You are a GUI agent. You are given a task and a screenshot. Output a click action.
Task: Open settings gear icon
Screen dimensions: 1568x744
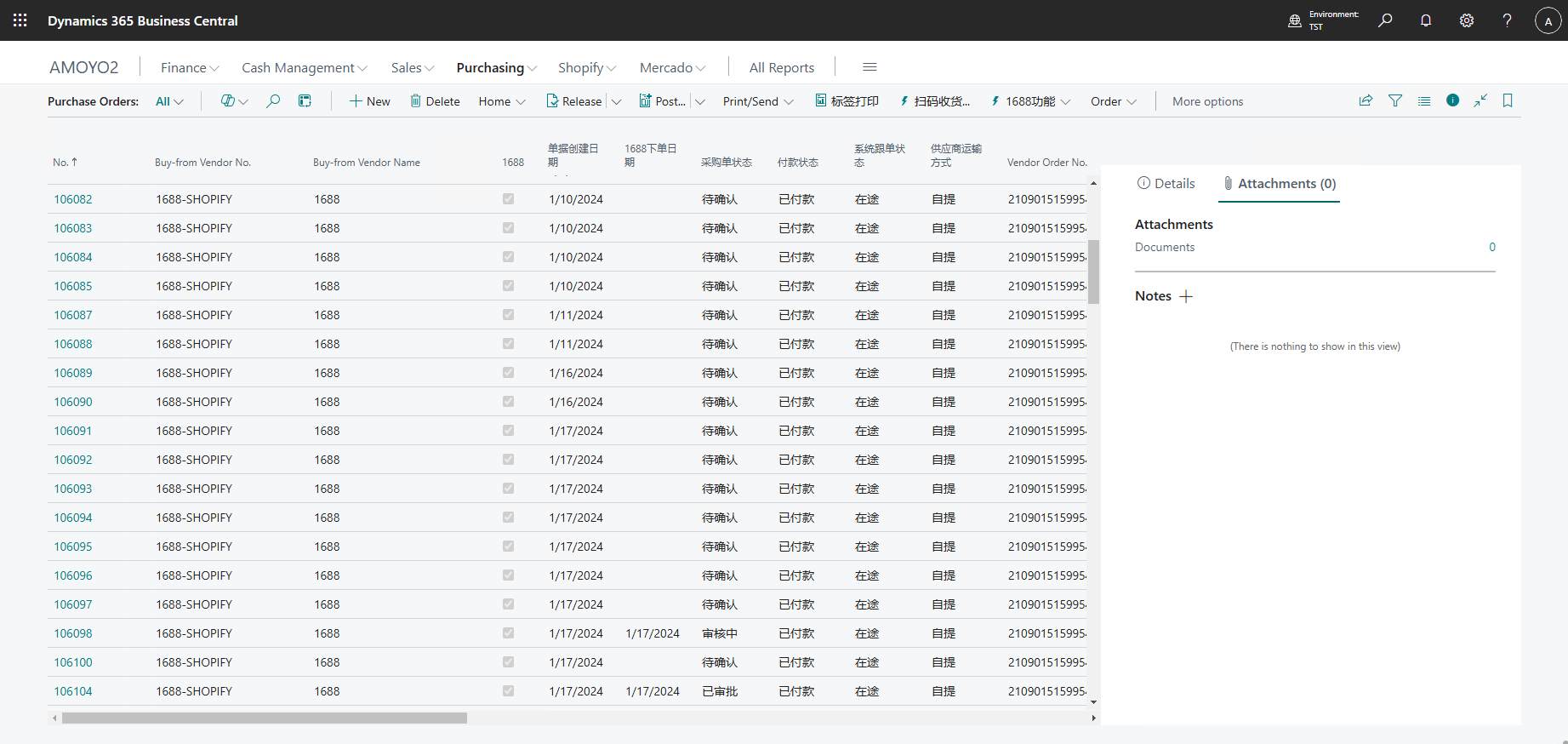[x=1467, y=20]
